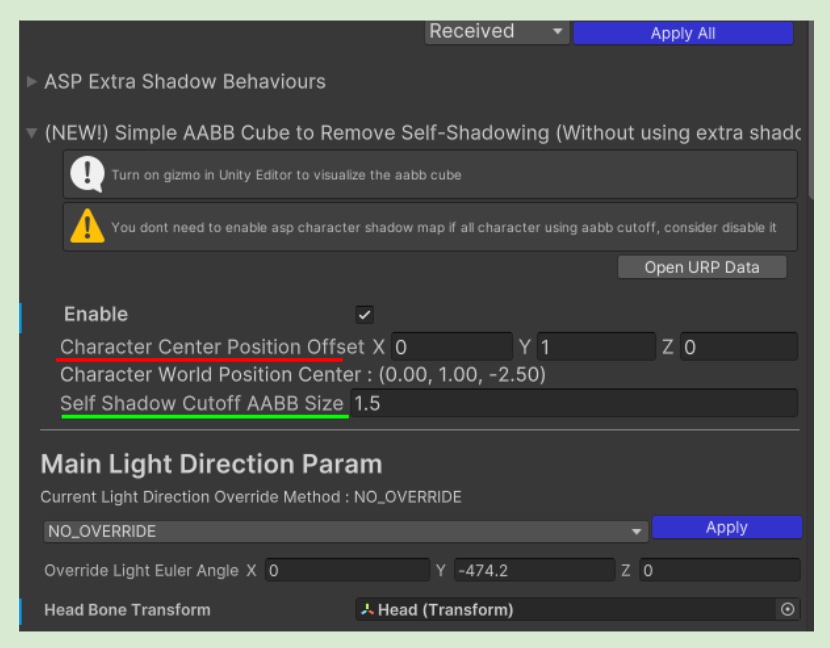Click the Character Center Position Offset X field
This screenshot has height=648, width=830.
click(451, 347)
